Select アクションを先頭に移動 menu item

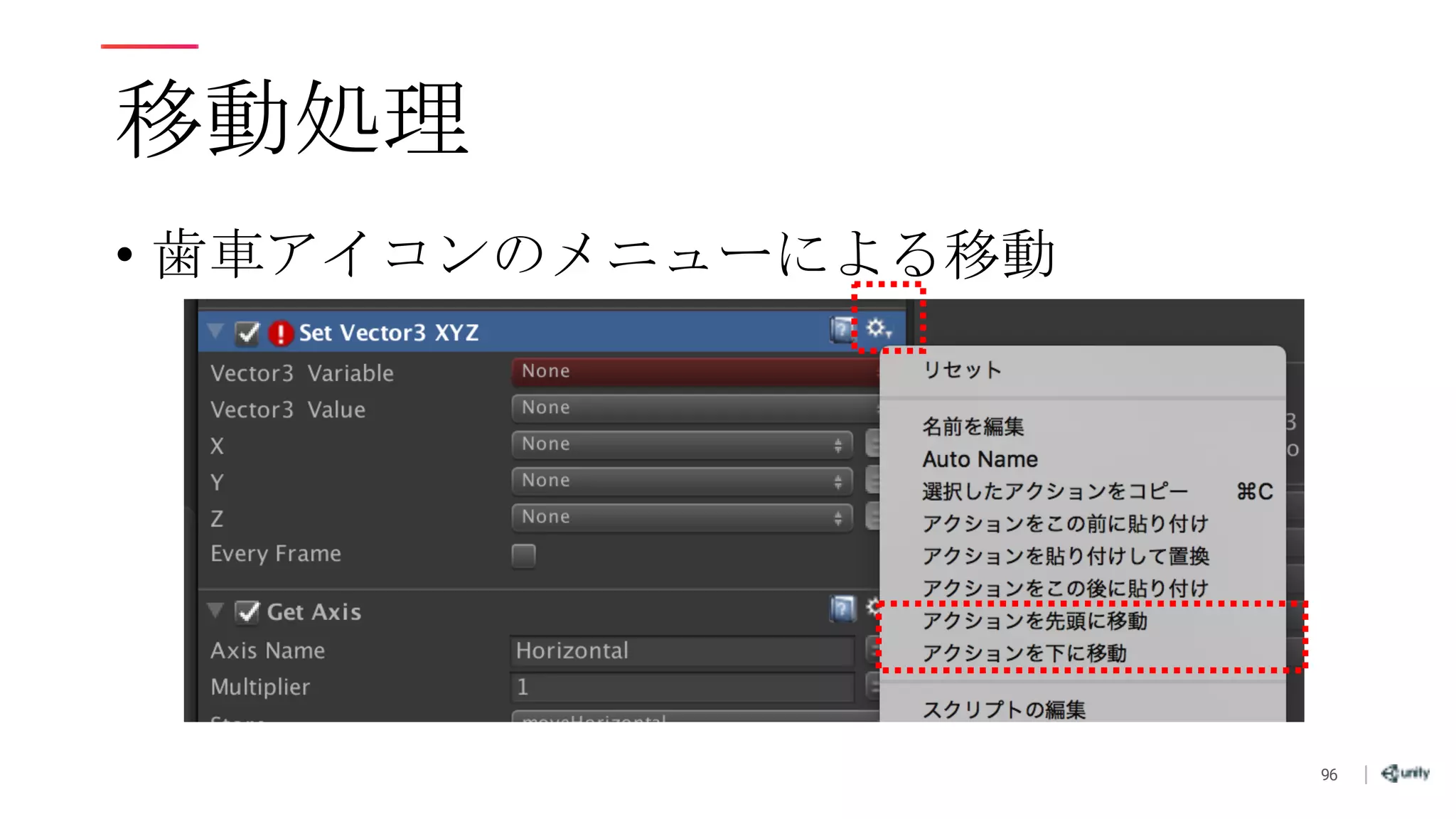click(1034, 621)
